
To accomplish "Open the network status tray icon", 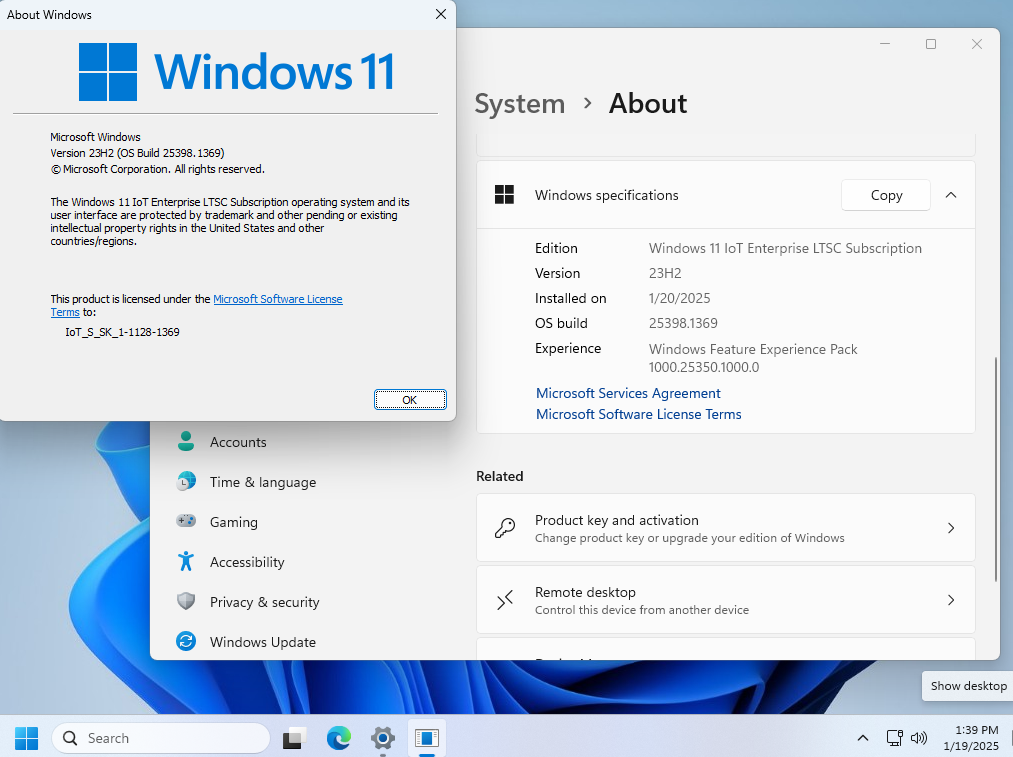I will (894, 738).
